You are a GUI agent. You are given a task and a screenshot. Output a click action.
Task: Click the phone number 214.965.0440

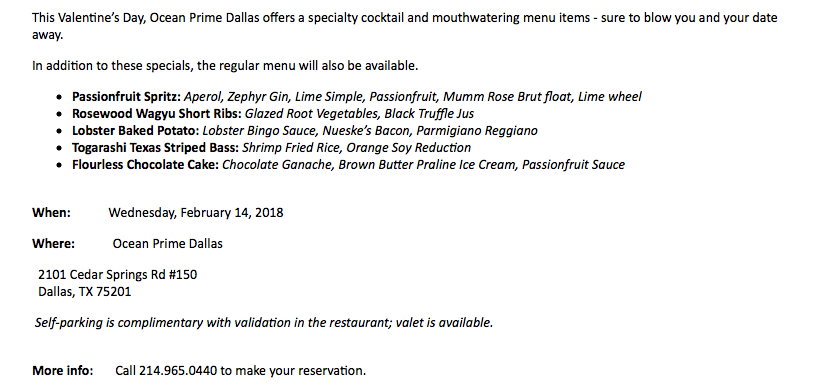(x=178, y=371)
